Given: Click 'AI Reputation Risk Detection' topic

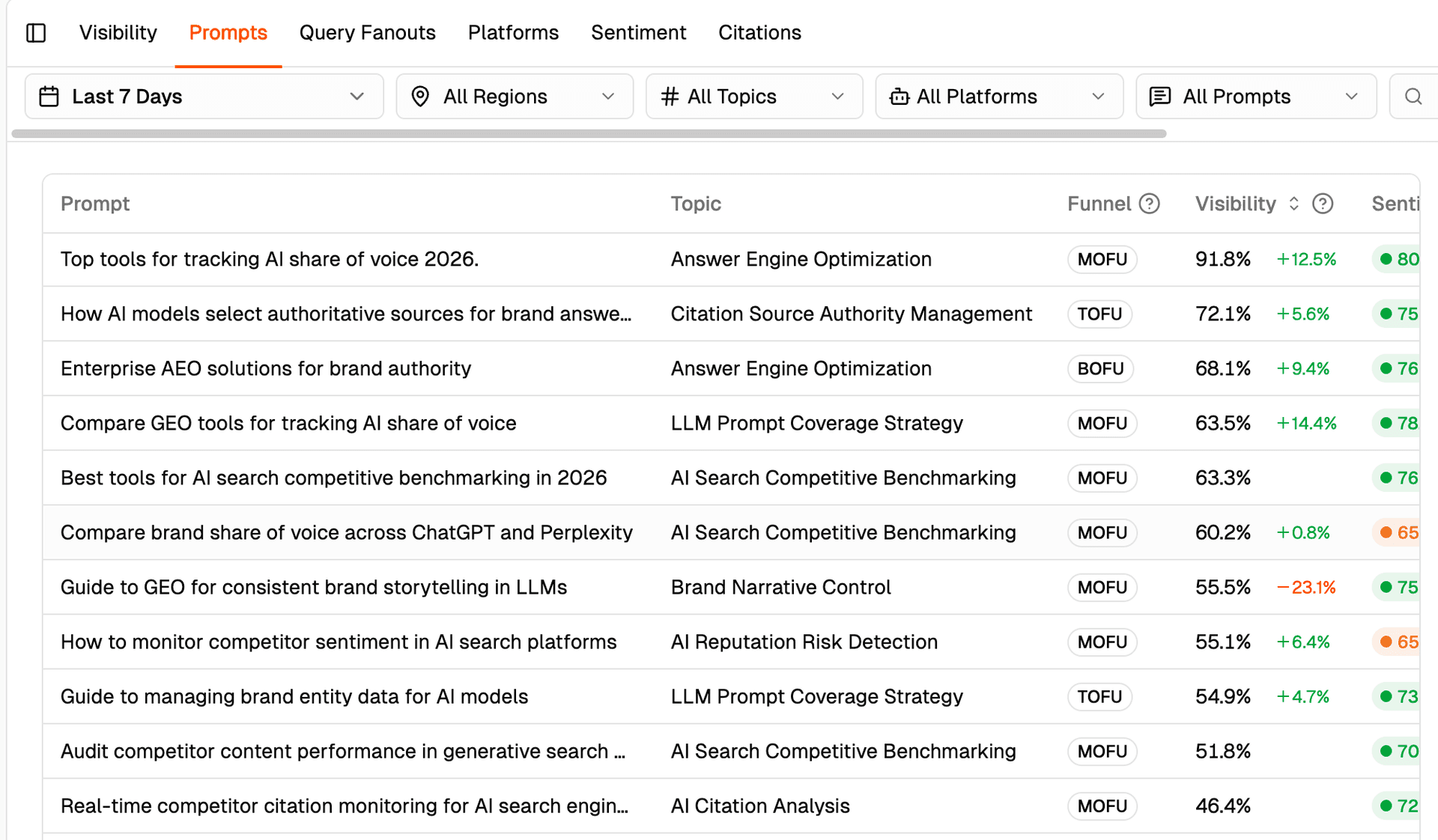Looking at the screenshot, I should [x=804, y=642].
